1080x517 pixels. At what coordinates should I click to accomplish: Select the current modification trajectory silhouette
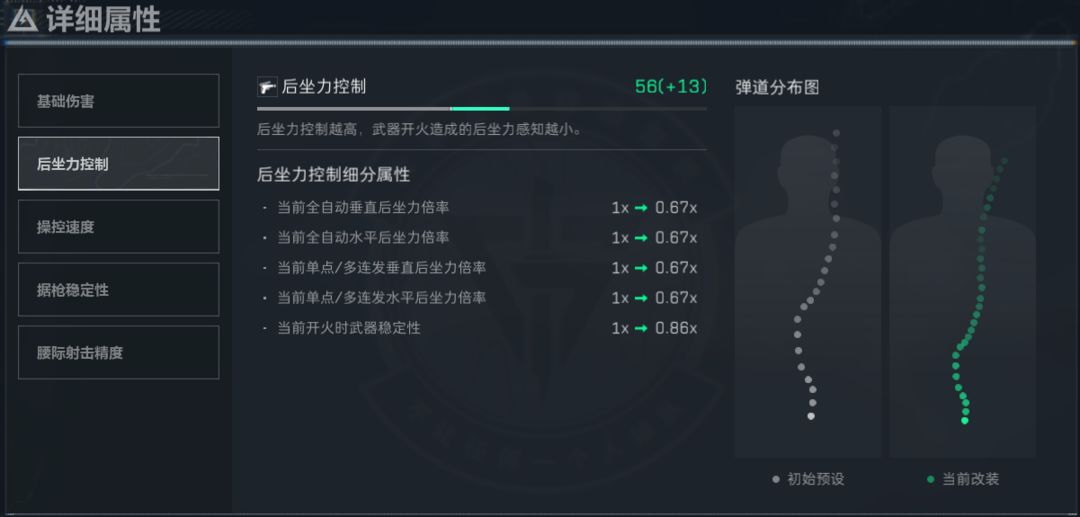(x=962, y=282)
